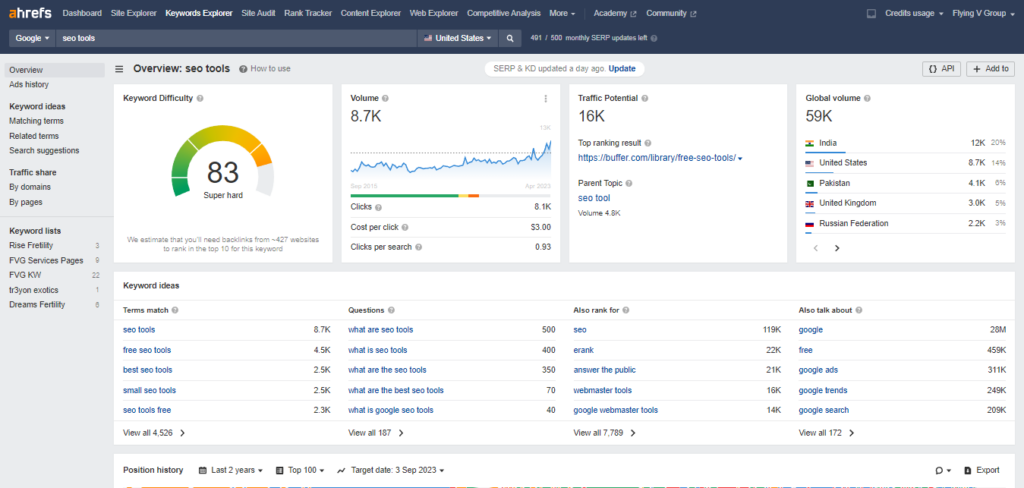This screenshot has width=1024, height=488.
Task: Go to previous Global volume page arrow
Action: coord(816,248)
